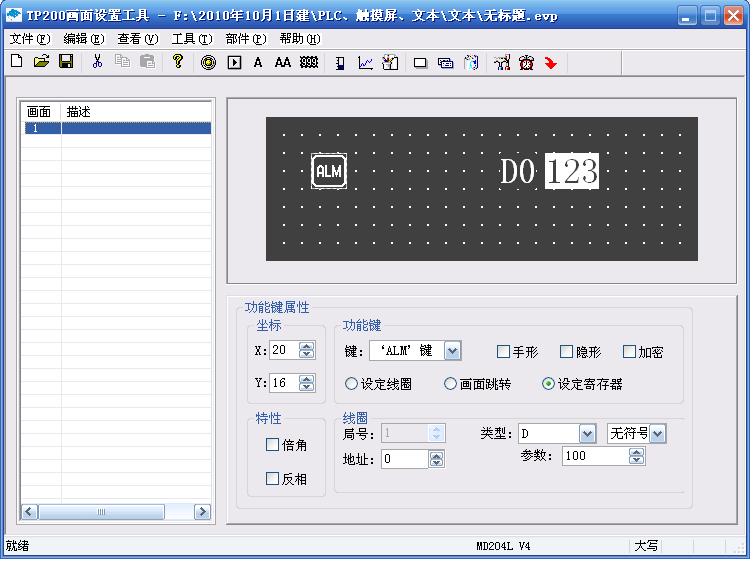
Task: Click the alarm clock toolbar icon
Action: click(x=526, y=62)
